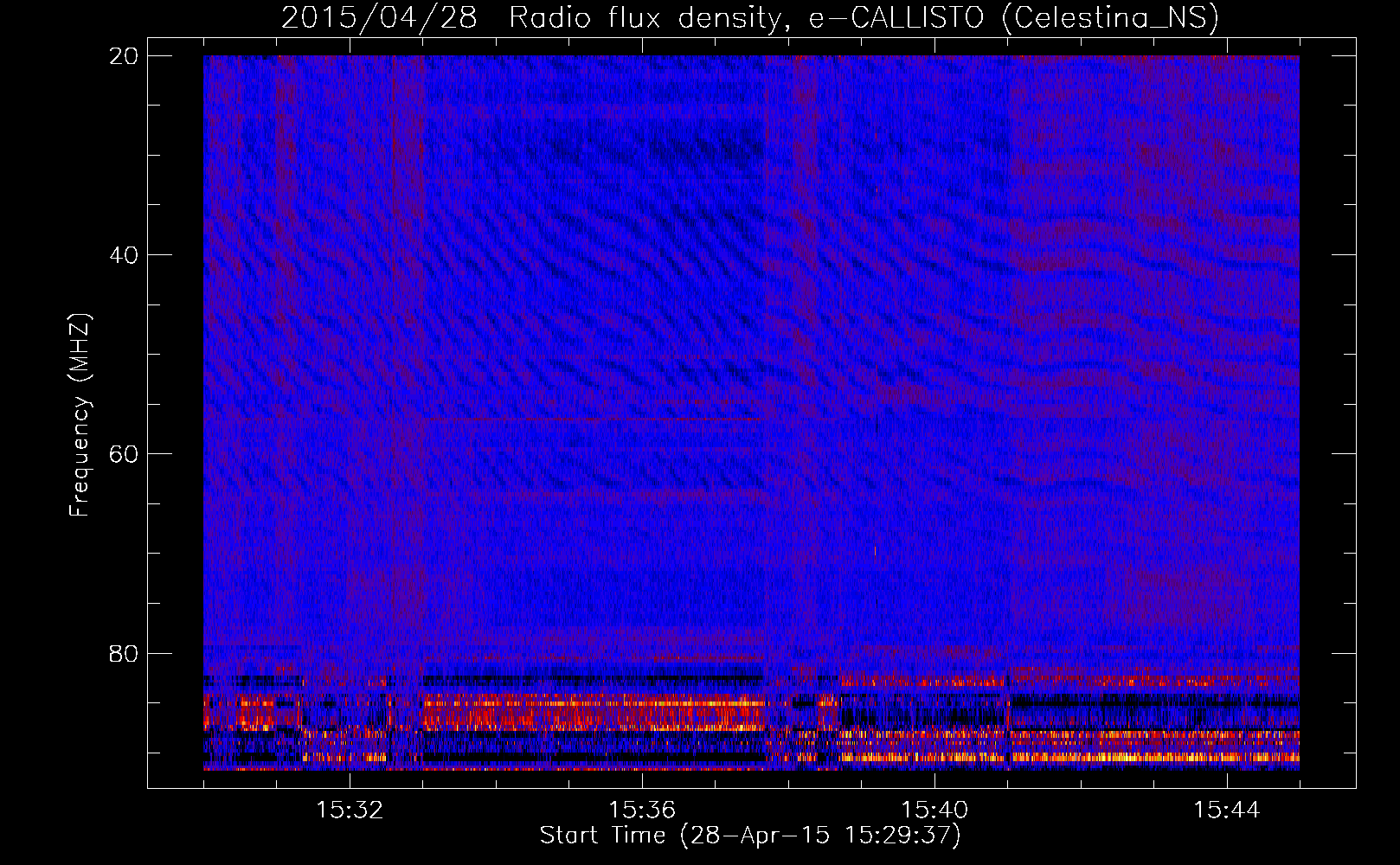Viewport: 1400px width, 865px height.
Task: Click the 15:32 time tick label
Action: (350, 810)
